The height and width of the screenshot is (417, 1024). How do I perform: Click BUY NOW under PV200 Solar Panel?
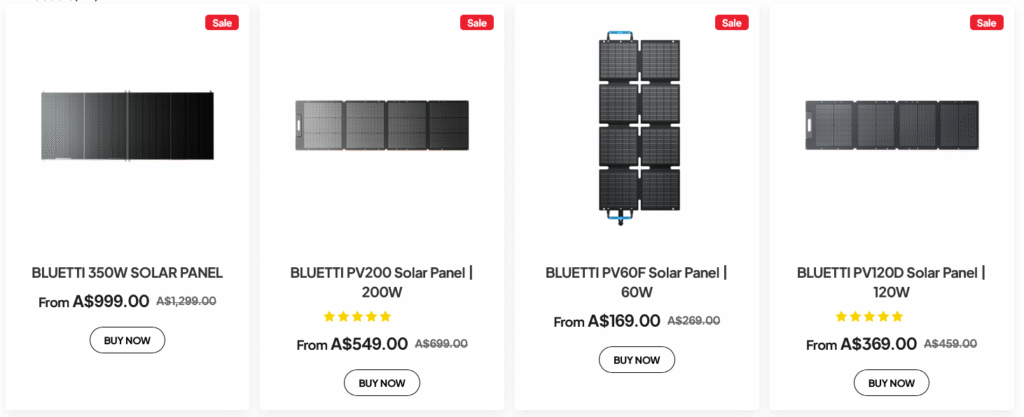pyautogui.click(x=382, y=382)
